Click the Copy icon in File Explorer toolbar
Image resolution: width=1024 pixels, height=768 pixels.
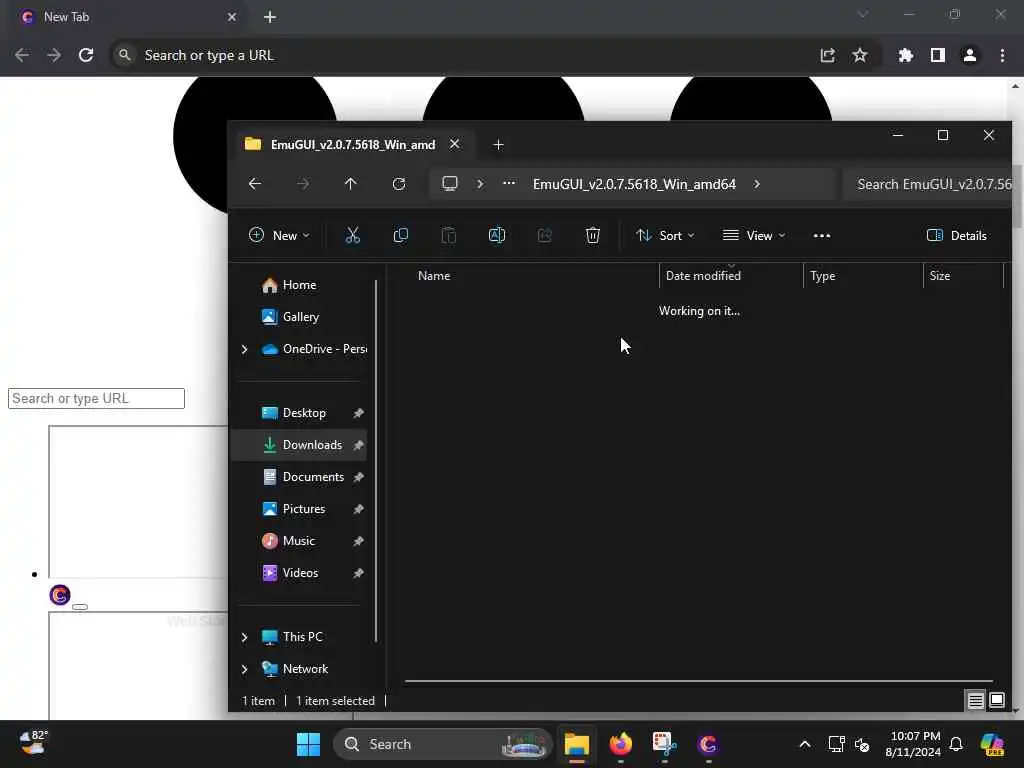401,236
